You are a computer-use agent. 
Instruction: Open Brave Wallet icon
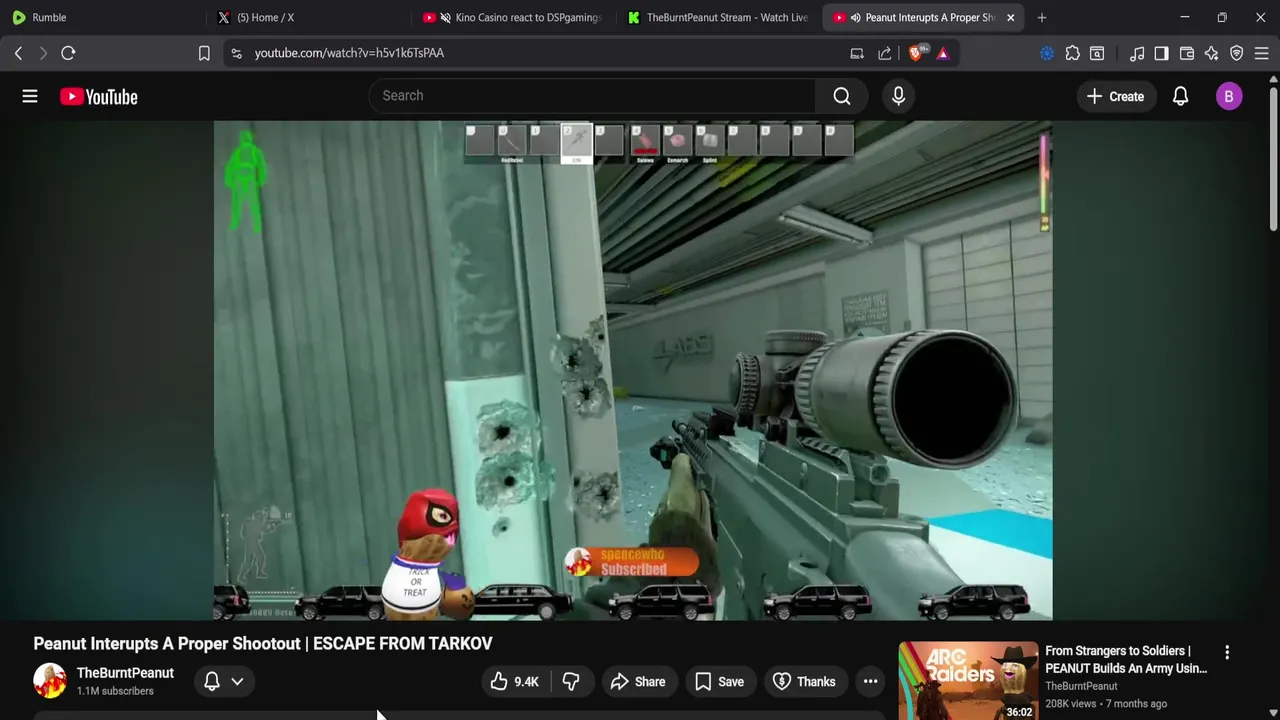[1187, 53]
